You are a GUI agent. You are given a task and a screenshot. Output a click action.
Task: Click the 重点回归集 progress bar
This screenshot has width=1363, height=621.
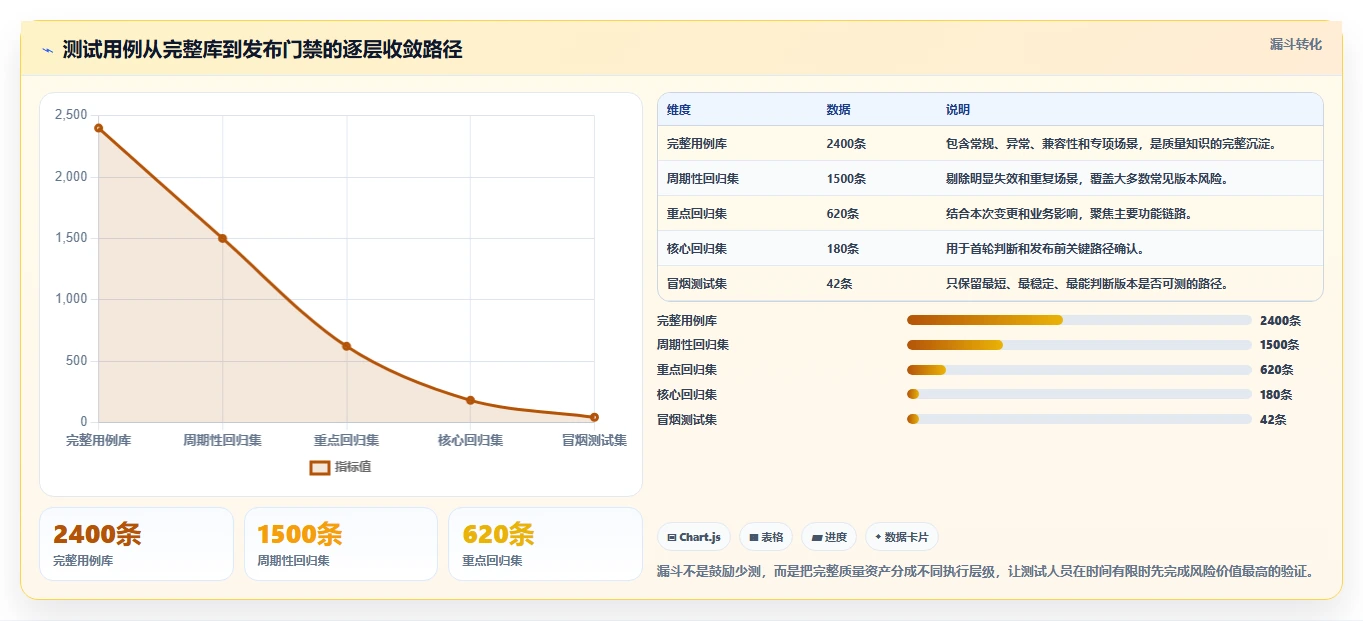point(1079,370)
